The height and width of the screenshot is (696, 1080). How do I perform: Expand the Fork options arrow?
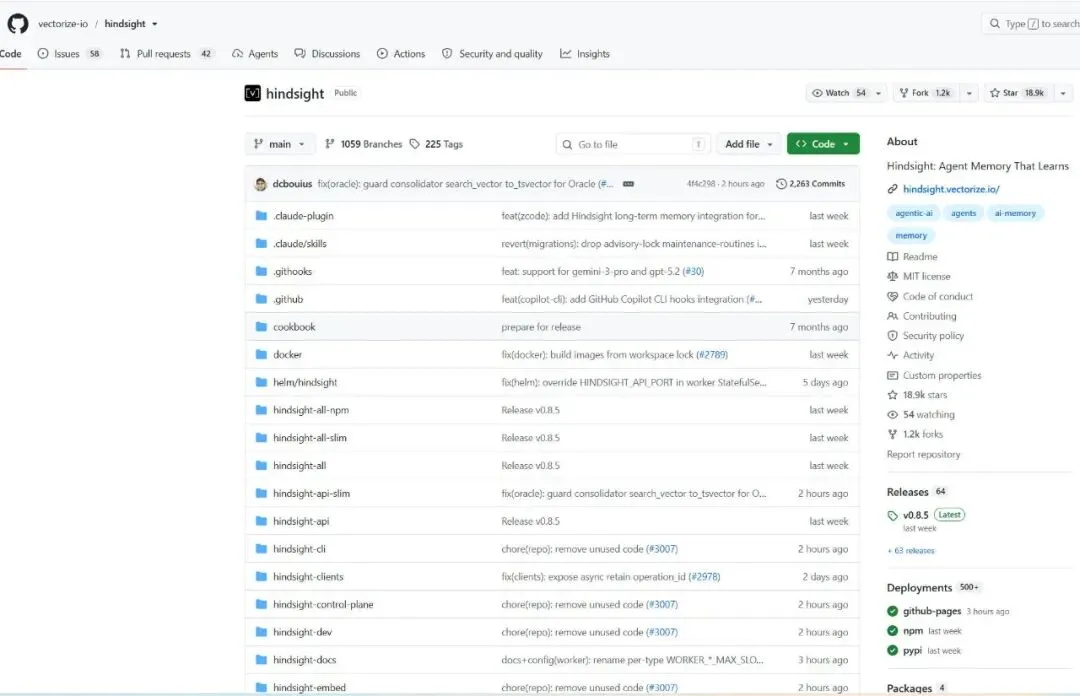[969, 93]
